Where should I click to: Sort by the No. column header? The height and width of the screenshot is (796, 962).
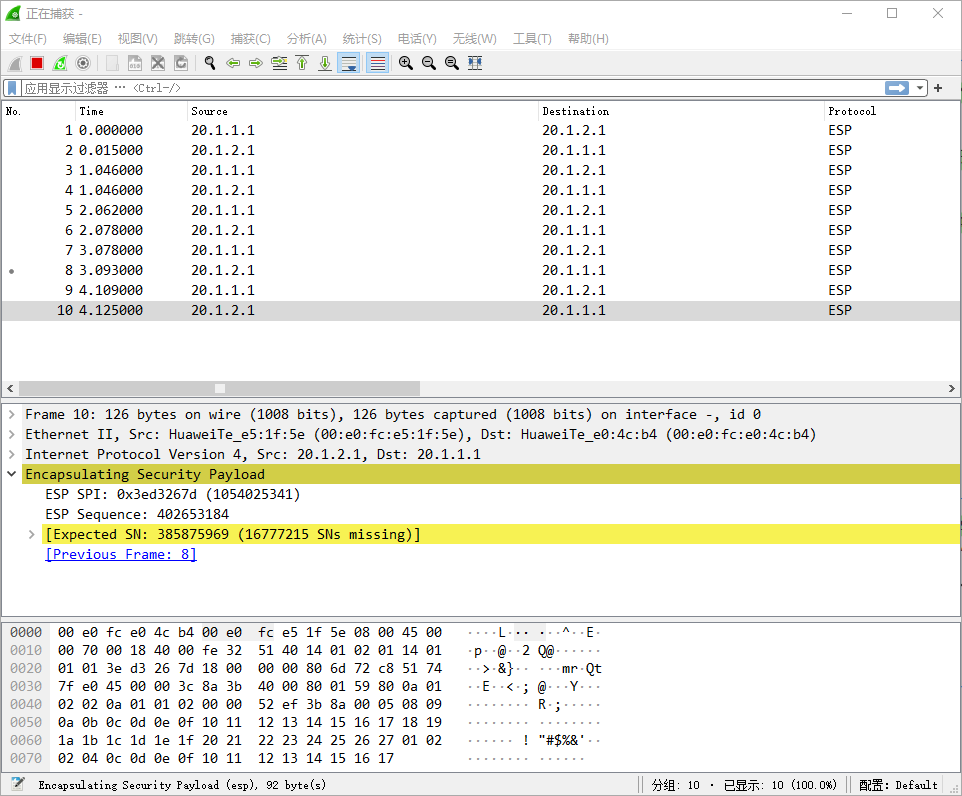38,111
